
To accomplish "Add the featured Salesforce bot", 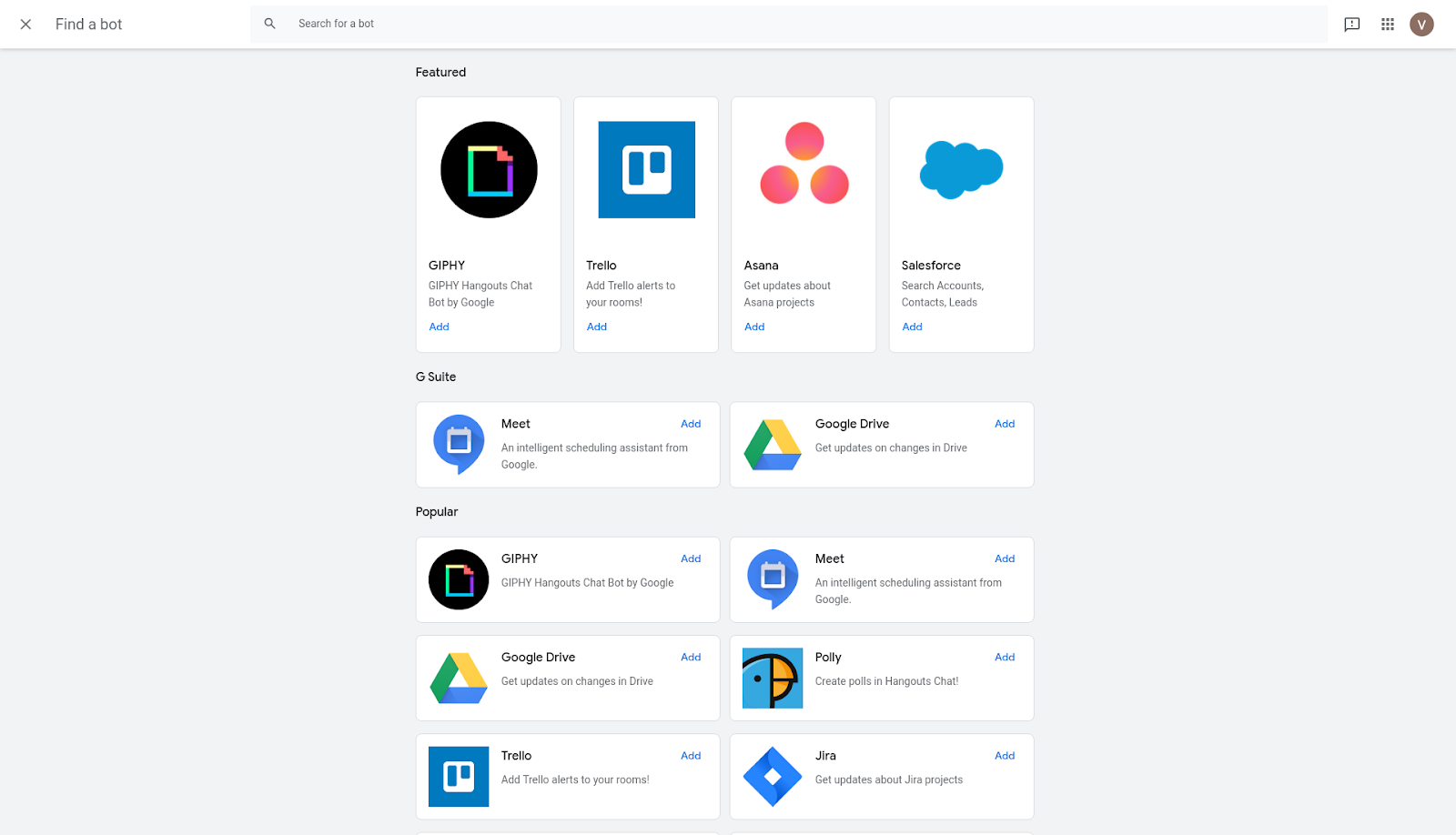I will (x=912, y=327).
